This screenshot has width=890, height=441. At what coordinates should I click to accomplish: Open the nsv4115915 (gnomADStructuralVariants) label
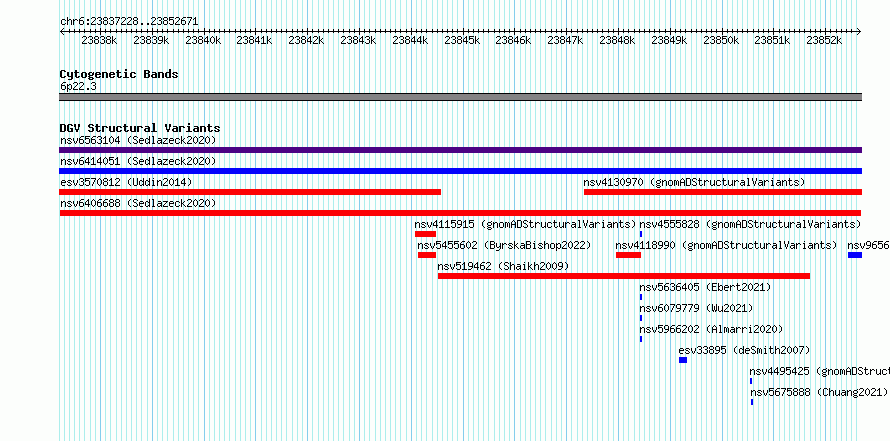pos(525,224)
